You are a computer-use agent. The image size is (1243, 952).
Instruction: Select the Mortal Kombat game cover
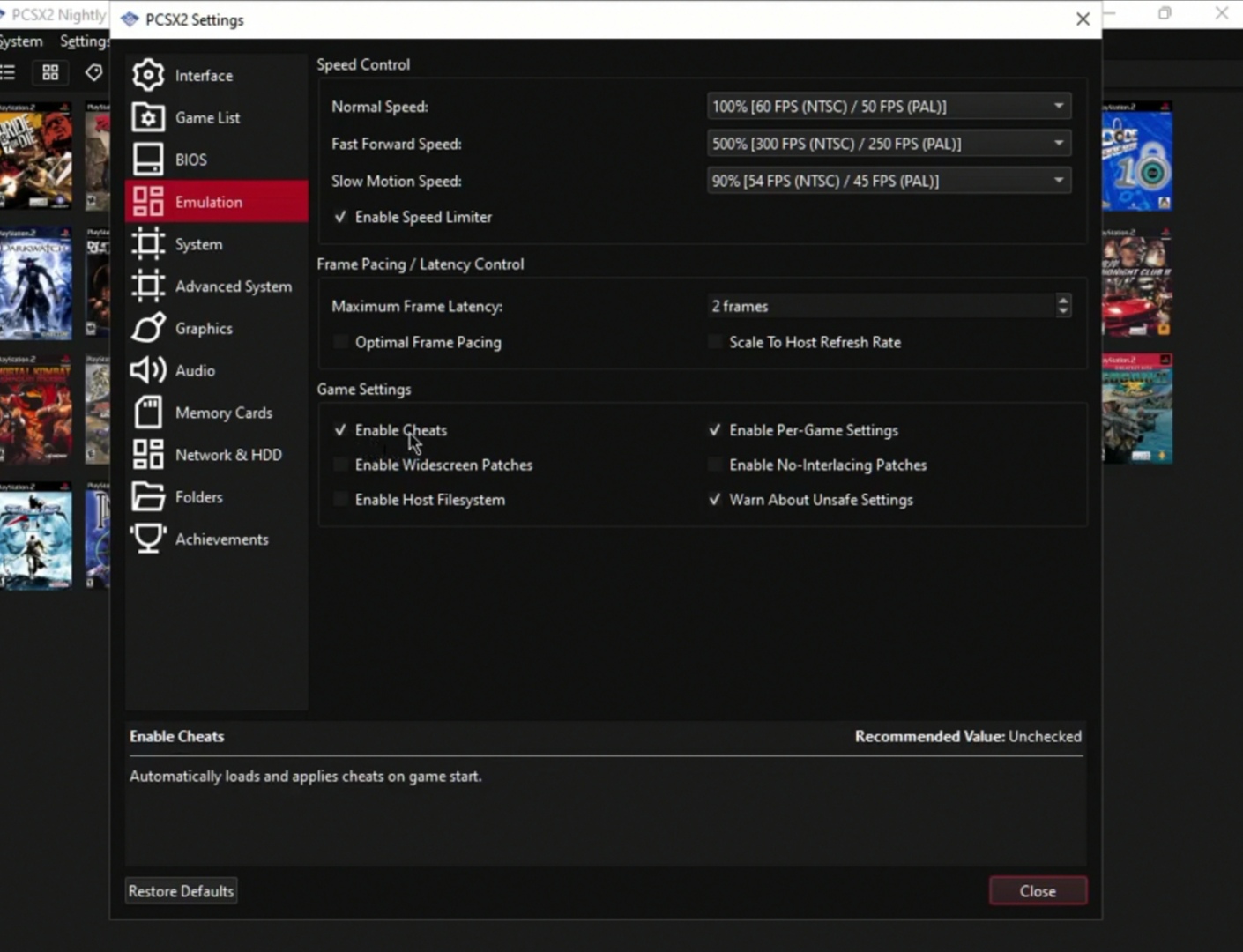tap(35, 410)
